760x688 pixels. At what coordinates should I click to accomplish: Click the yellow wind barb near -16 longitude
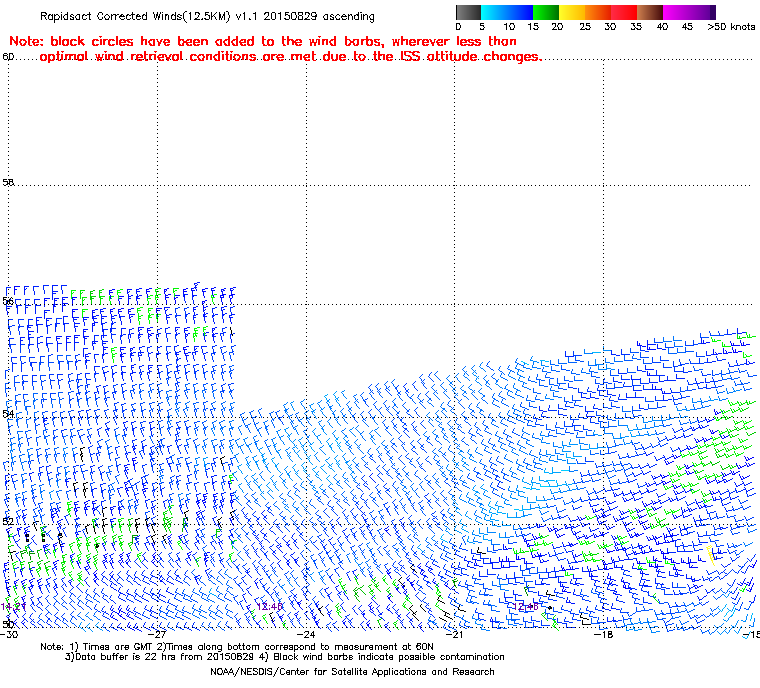click(710, 555)
